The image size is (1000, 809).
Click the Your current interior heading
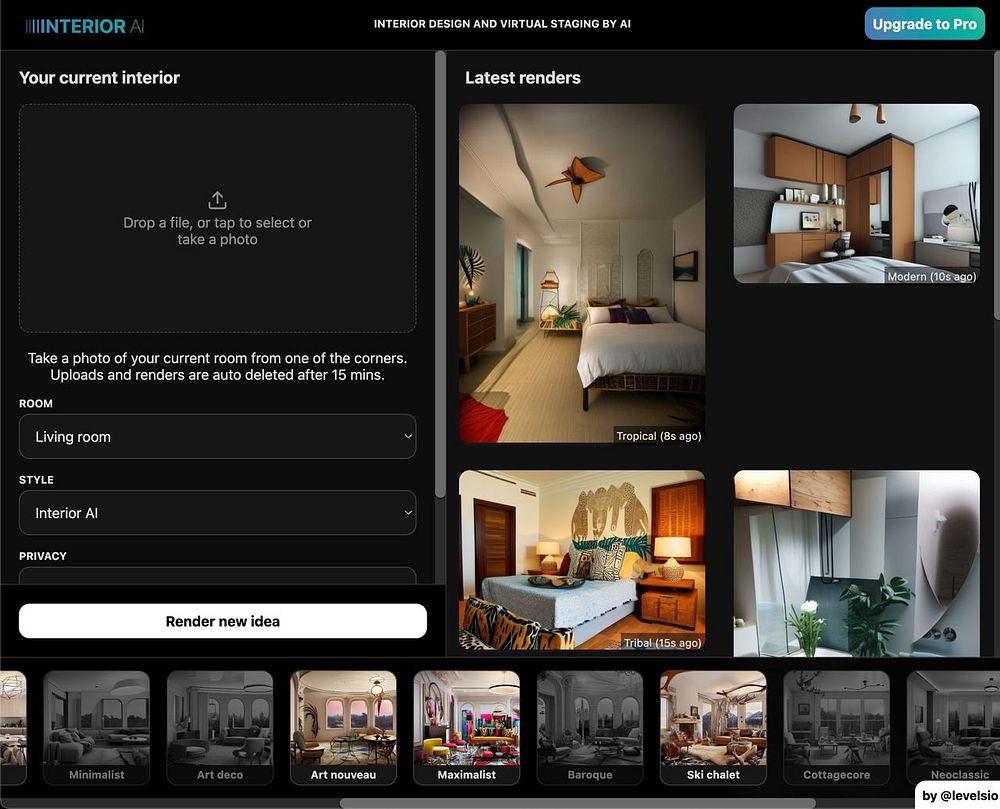pos(99,78)
